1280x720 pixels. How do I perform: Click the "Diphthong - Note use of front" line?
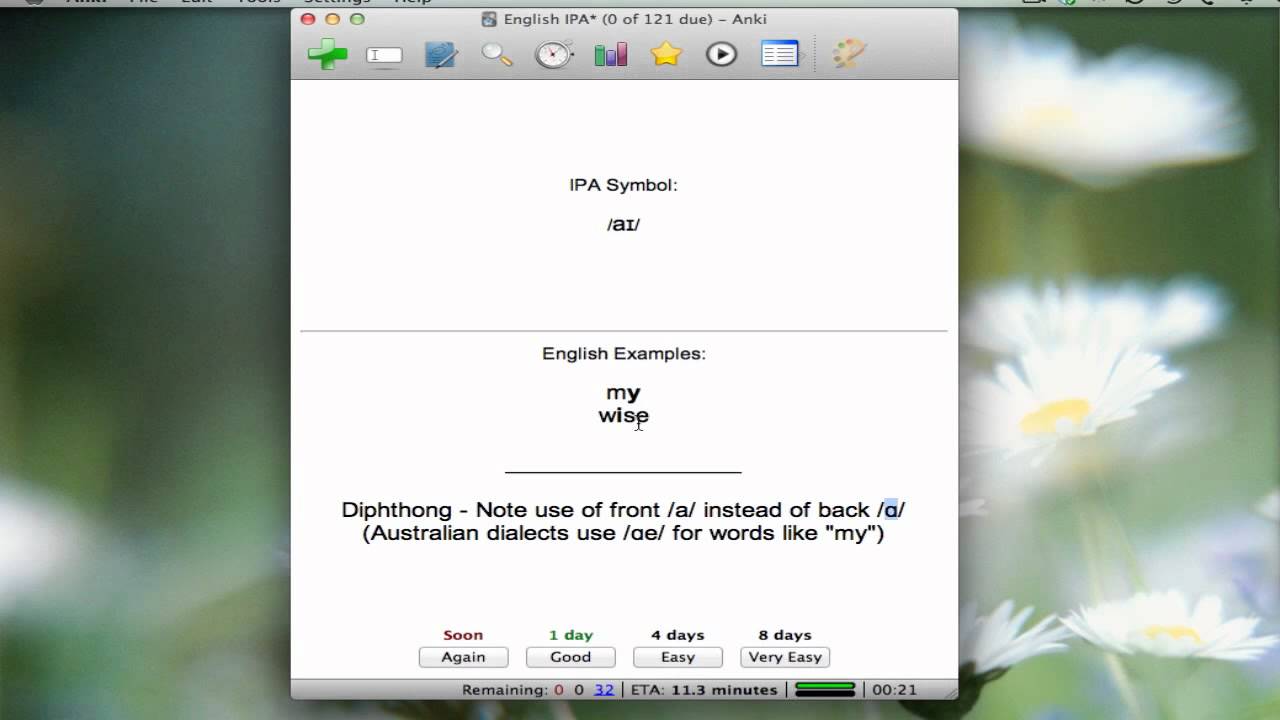(623, 510)
